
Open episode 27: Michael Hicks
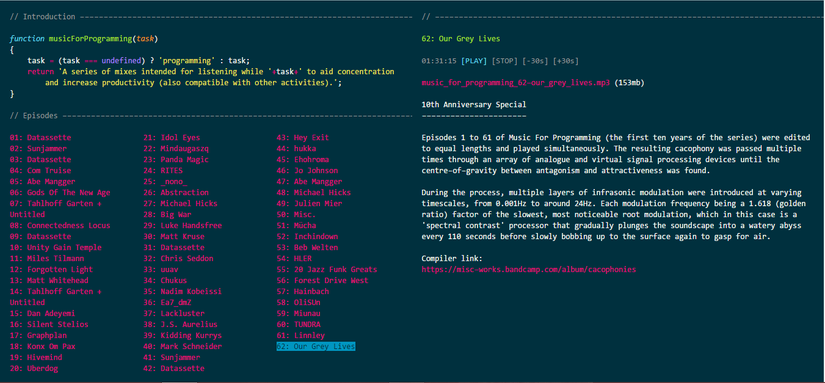180,204
